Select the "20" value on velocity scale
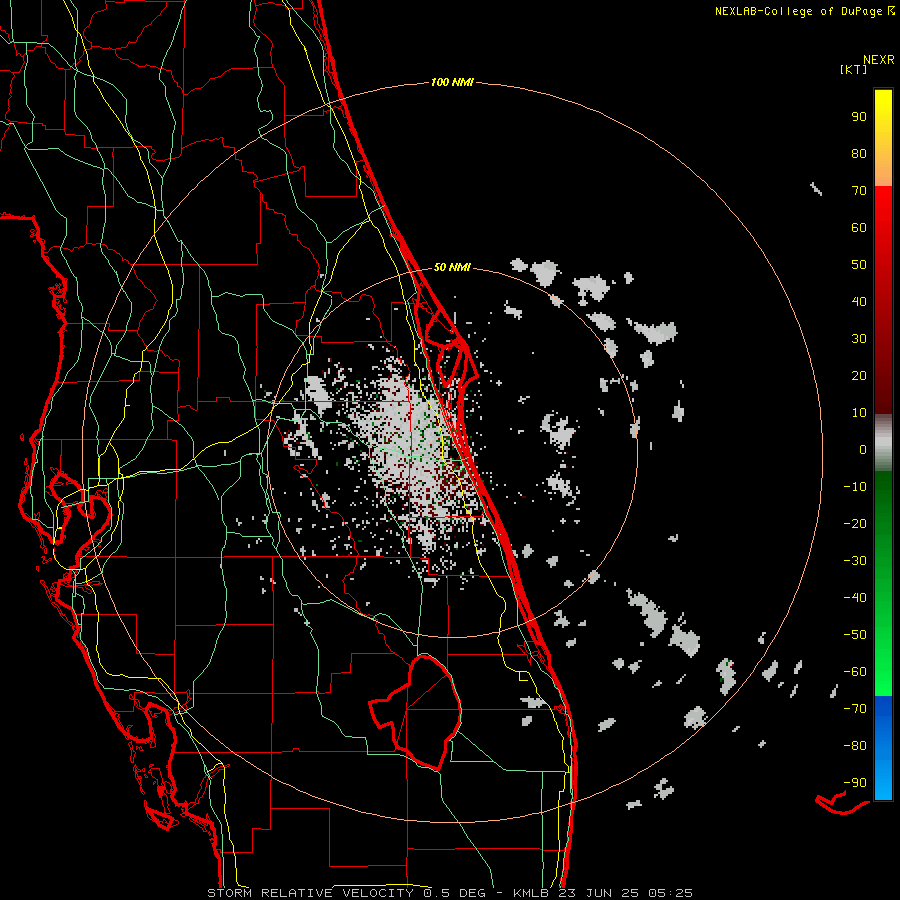 click(859, 375)
